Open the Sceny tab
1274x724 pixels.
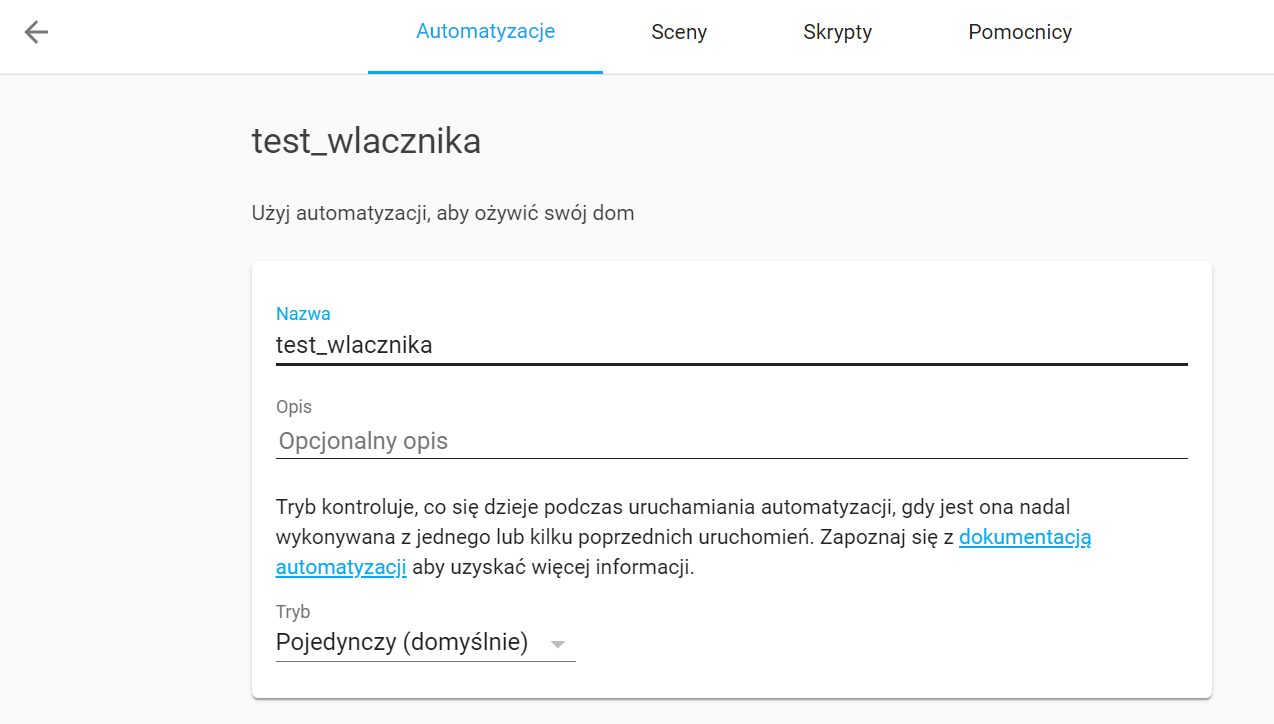pos(679,32)
